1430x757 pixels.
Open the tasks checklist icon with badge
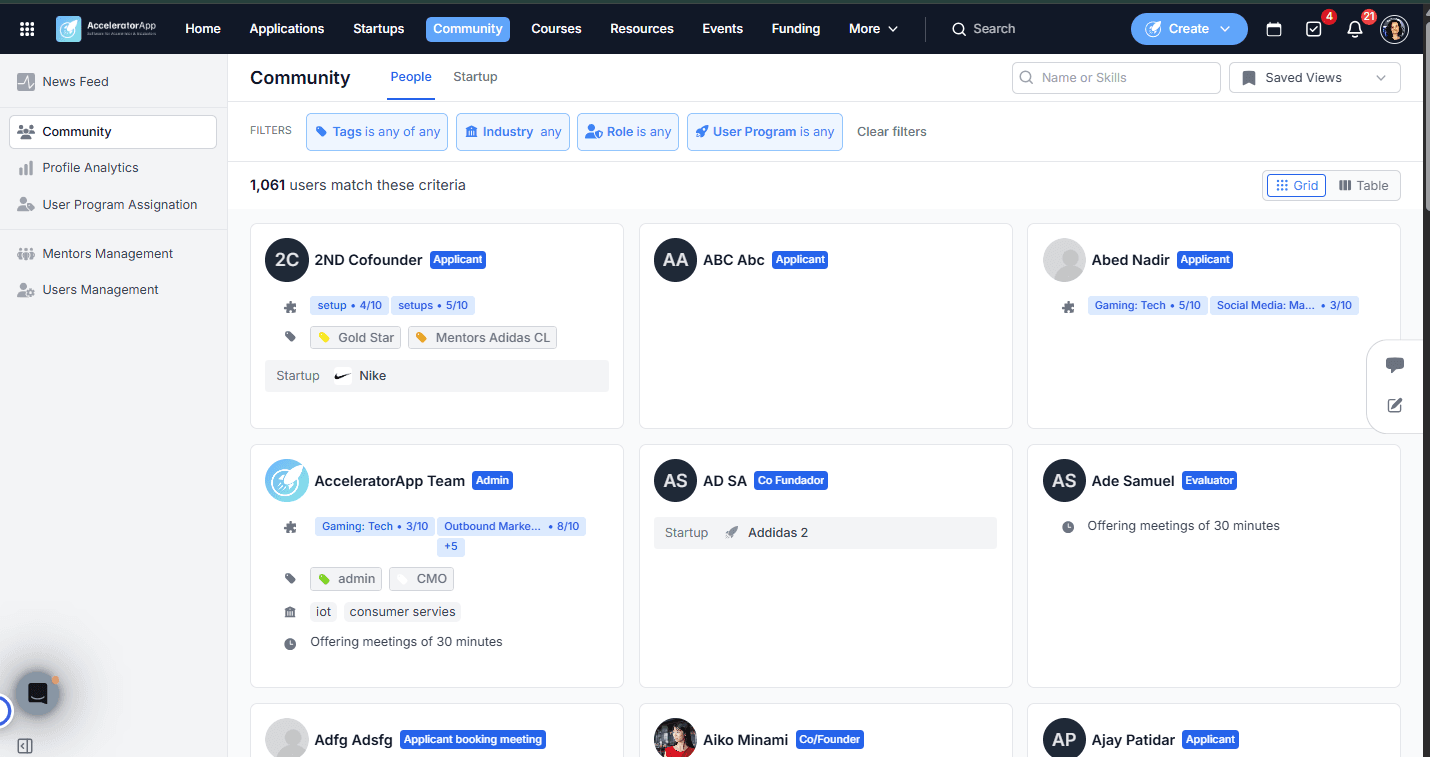click(1314, 29)
